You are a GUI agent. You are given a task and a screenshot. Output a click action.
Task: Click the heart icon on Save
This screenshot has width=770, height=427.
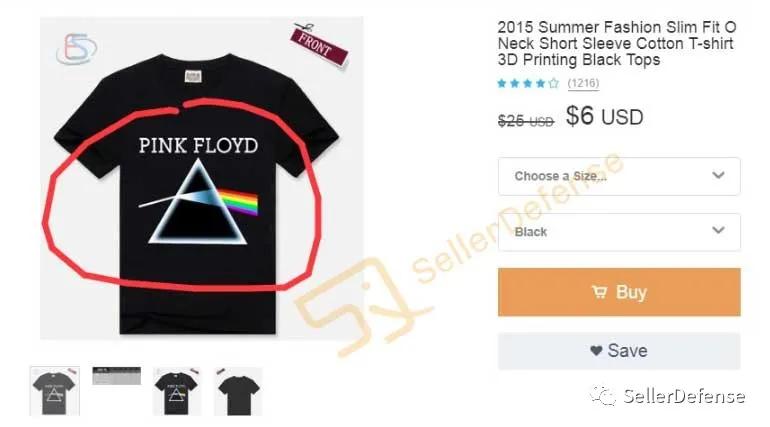coord(596,350)
